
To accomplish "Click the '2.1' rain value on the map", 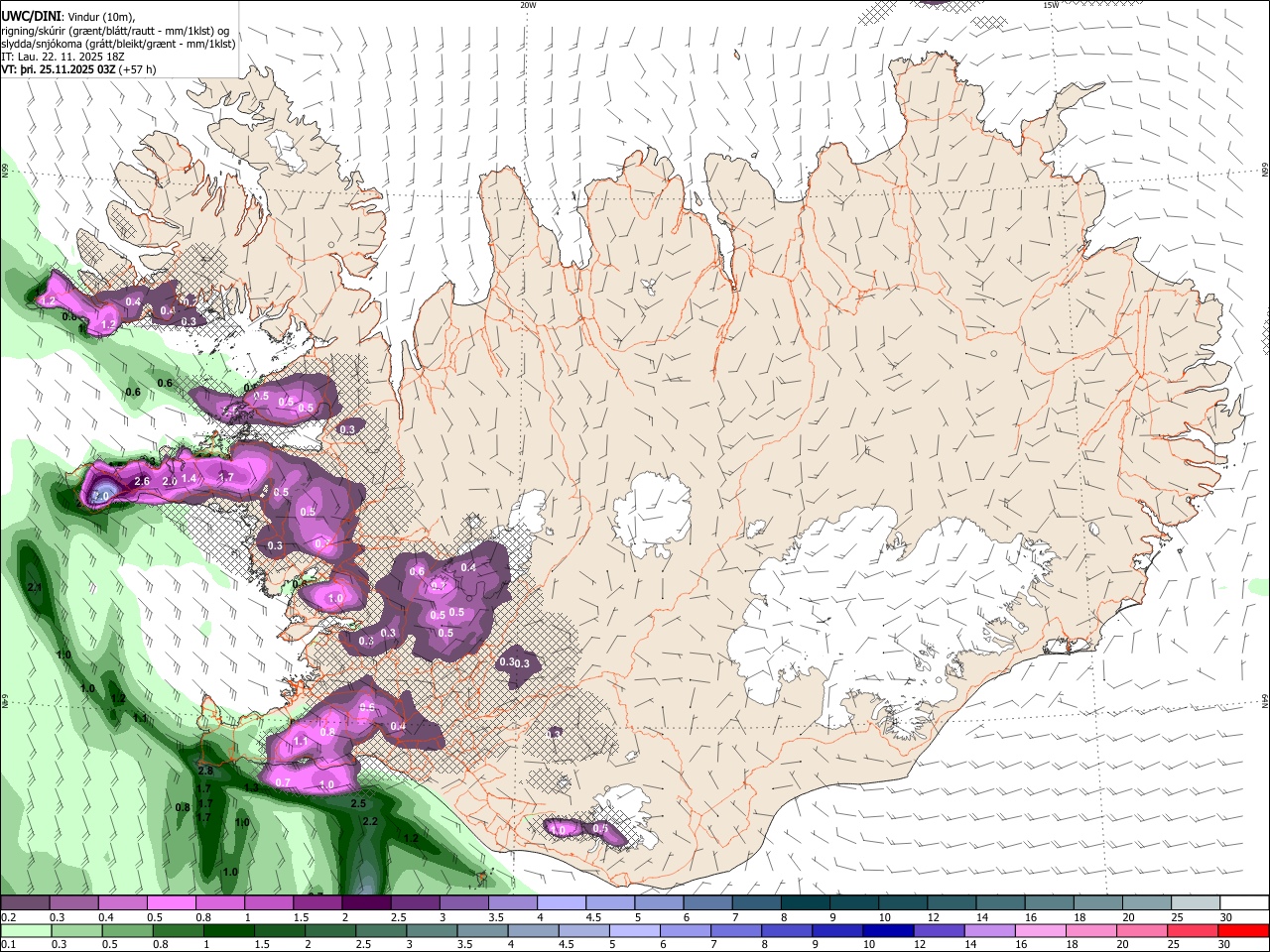I will 35,588.
